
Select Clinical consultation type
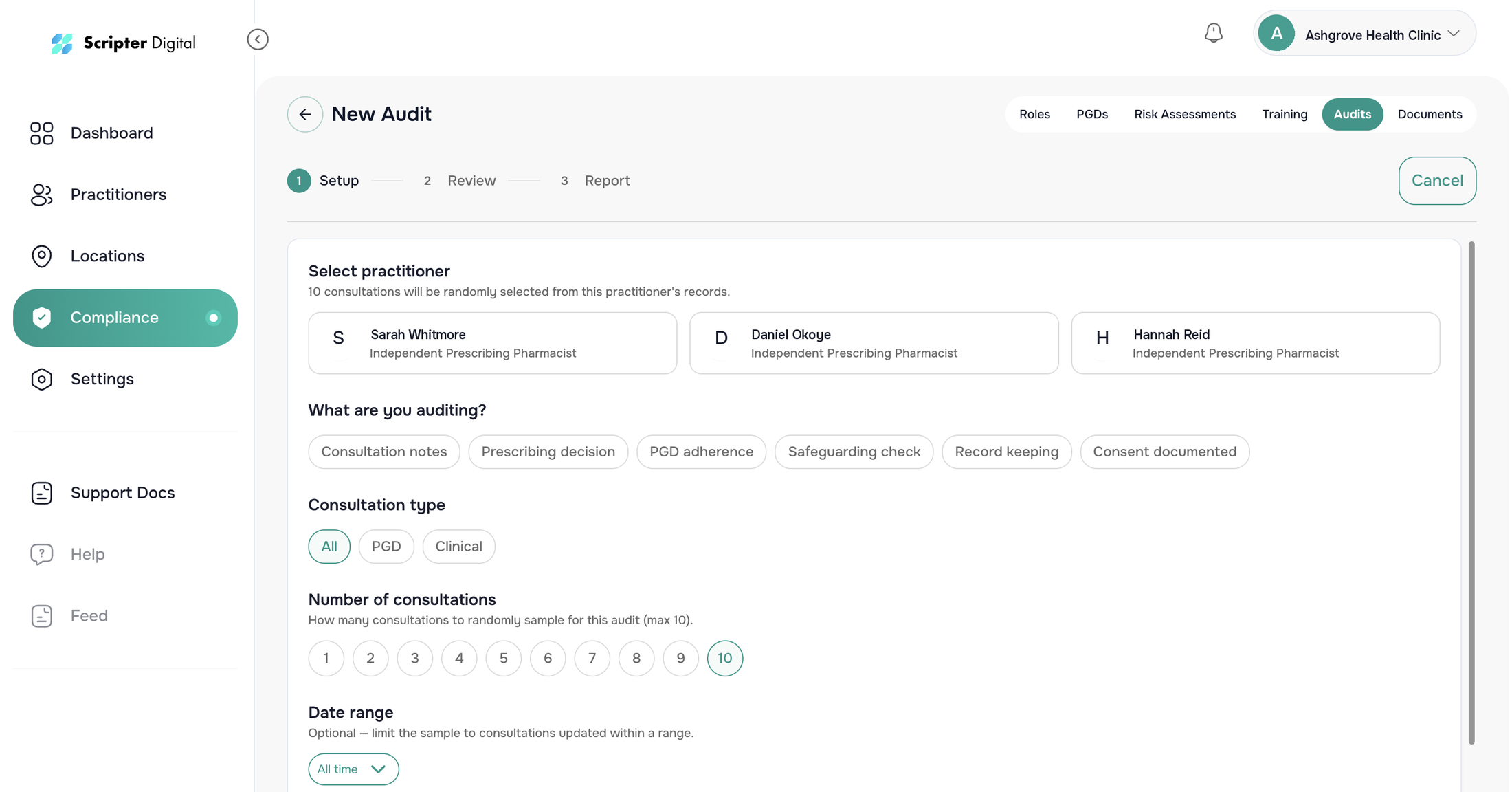458,547
